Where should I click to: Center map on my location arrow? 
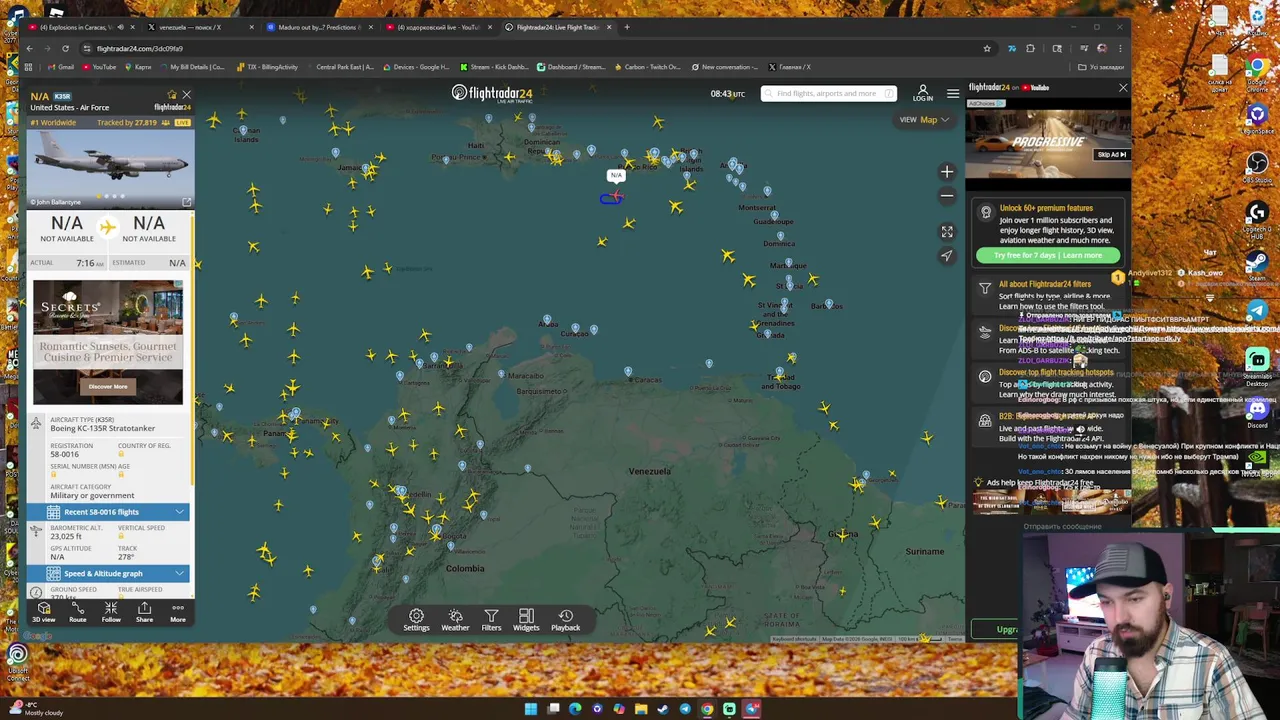(x=947, y=256)
